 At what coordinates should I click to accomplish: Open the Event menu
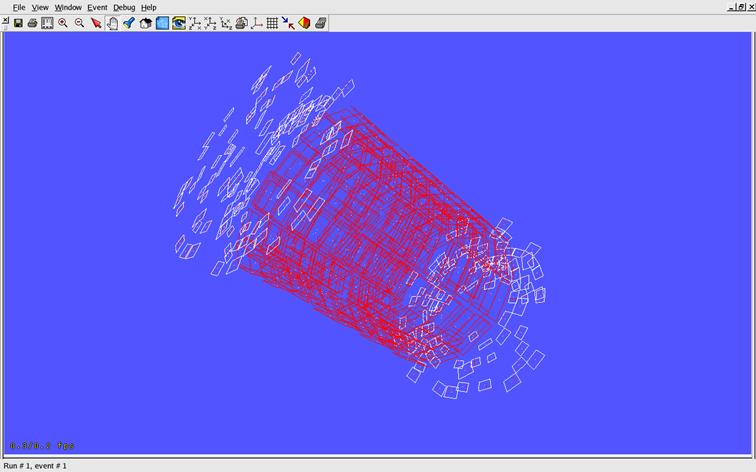[x=97, y=7]
